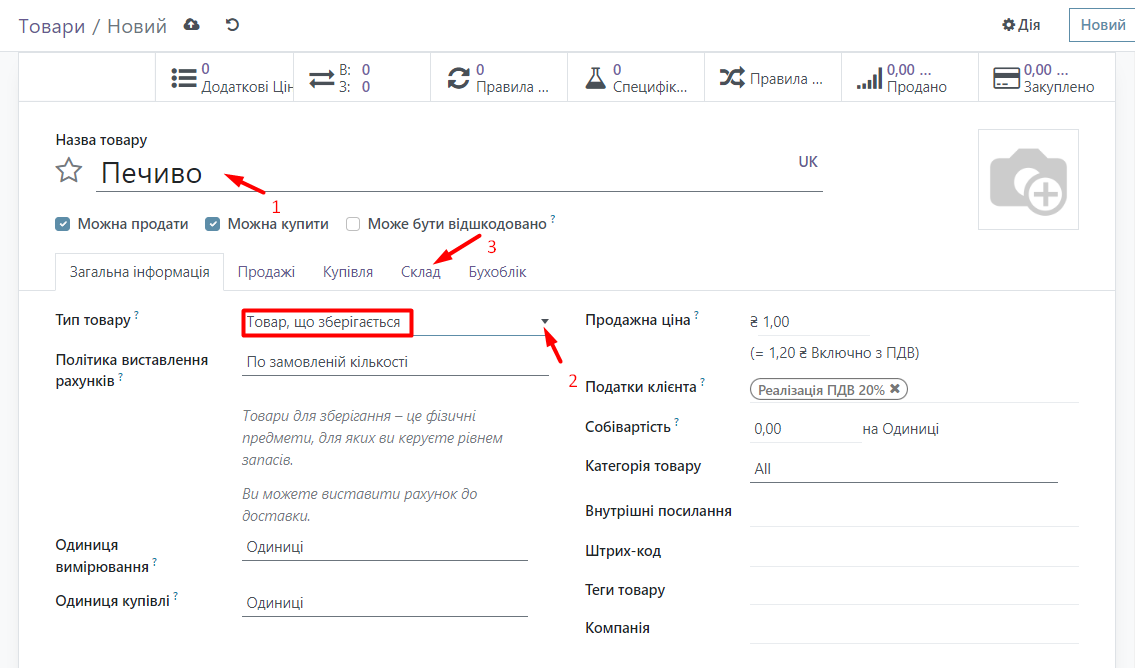
Task: Switch to the 'Бухоблік' tab
Action: pyautogui.click(x=497, y=272)
